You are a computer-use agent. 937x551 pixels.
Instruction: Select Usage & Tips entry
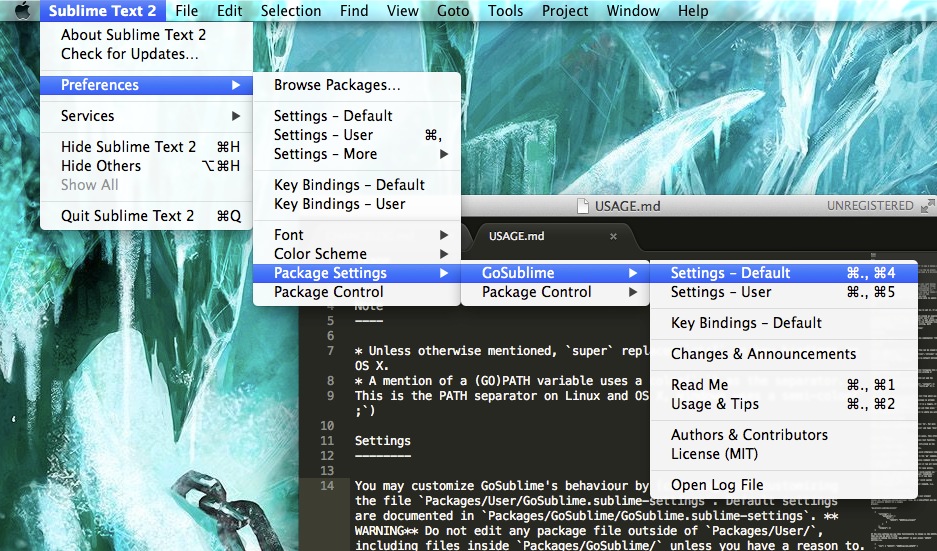[715, 404]
